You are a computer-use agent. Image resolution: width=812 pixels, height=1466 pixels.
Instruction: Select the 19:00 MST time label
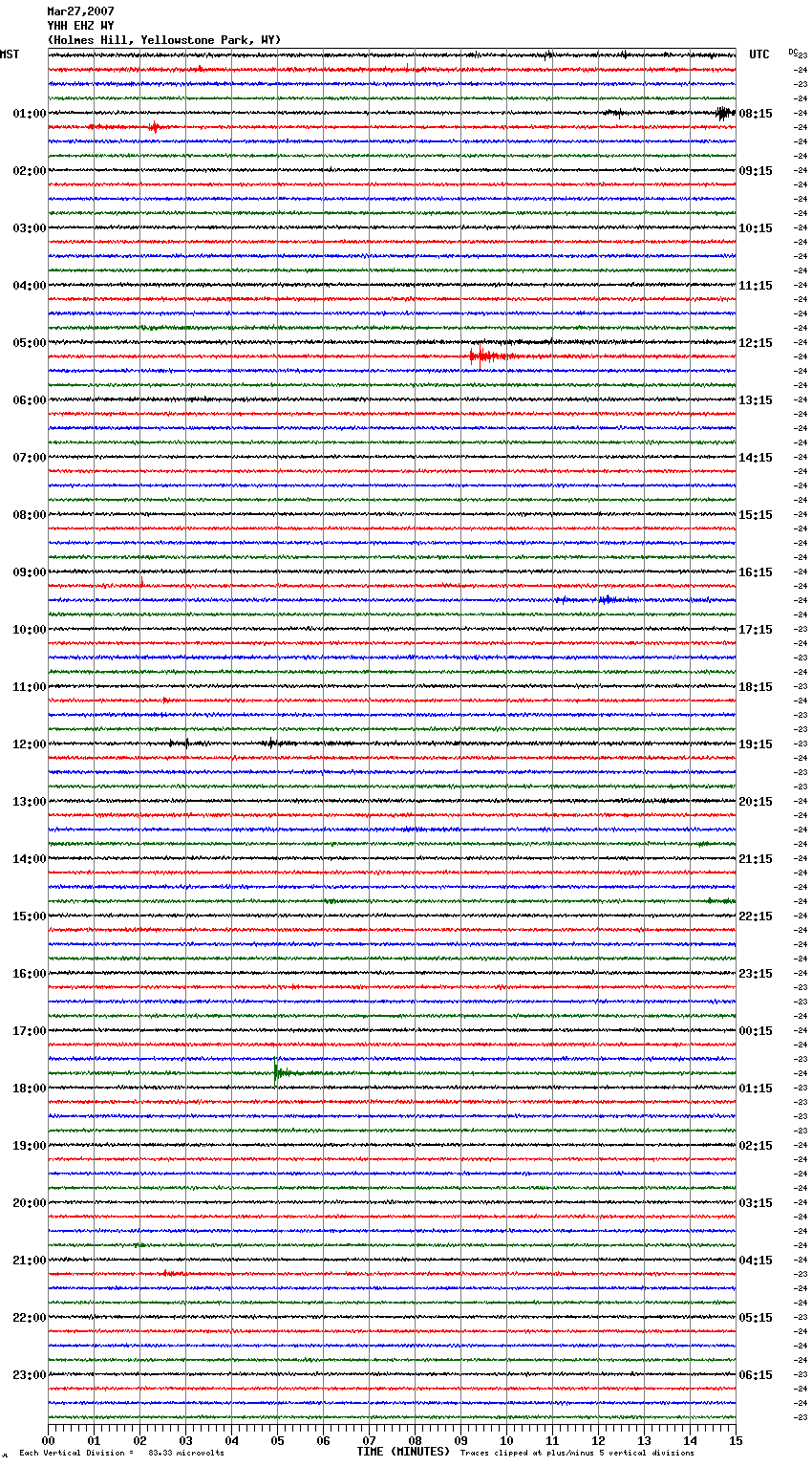(x=30, y=1146)
